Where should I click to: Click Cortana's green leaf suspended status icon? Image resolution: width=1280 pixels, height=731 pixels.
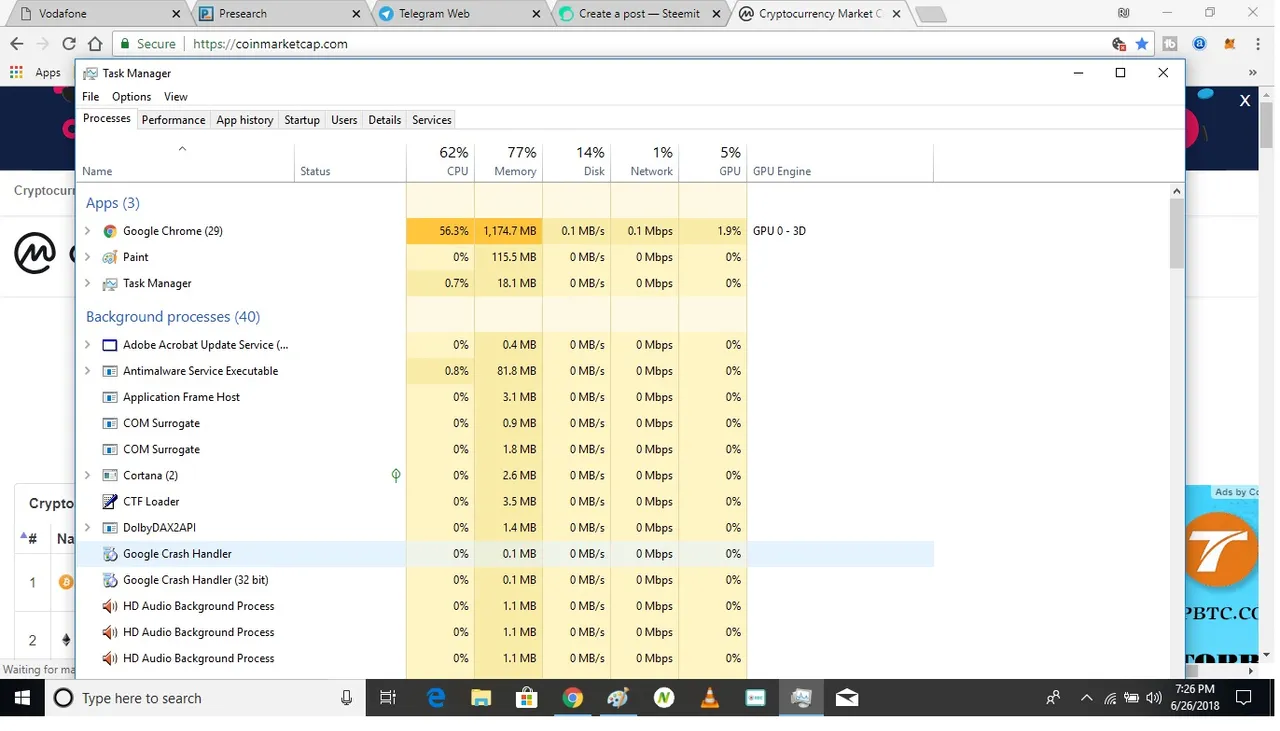tap(396, 475)
